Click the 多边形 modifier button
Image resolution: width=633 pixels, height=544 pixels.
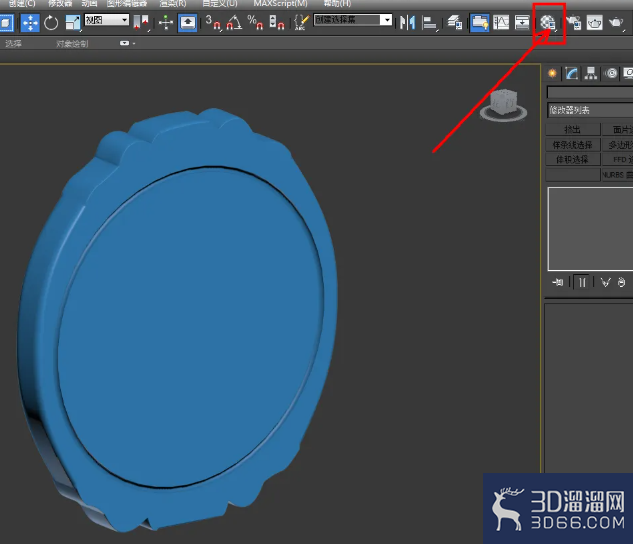[x=618, y=144]
